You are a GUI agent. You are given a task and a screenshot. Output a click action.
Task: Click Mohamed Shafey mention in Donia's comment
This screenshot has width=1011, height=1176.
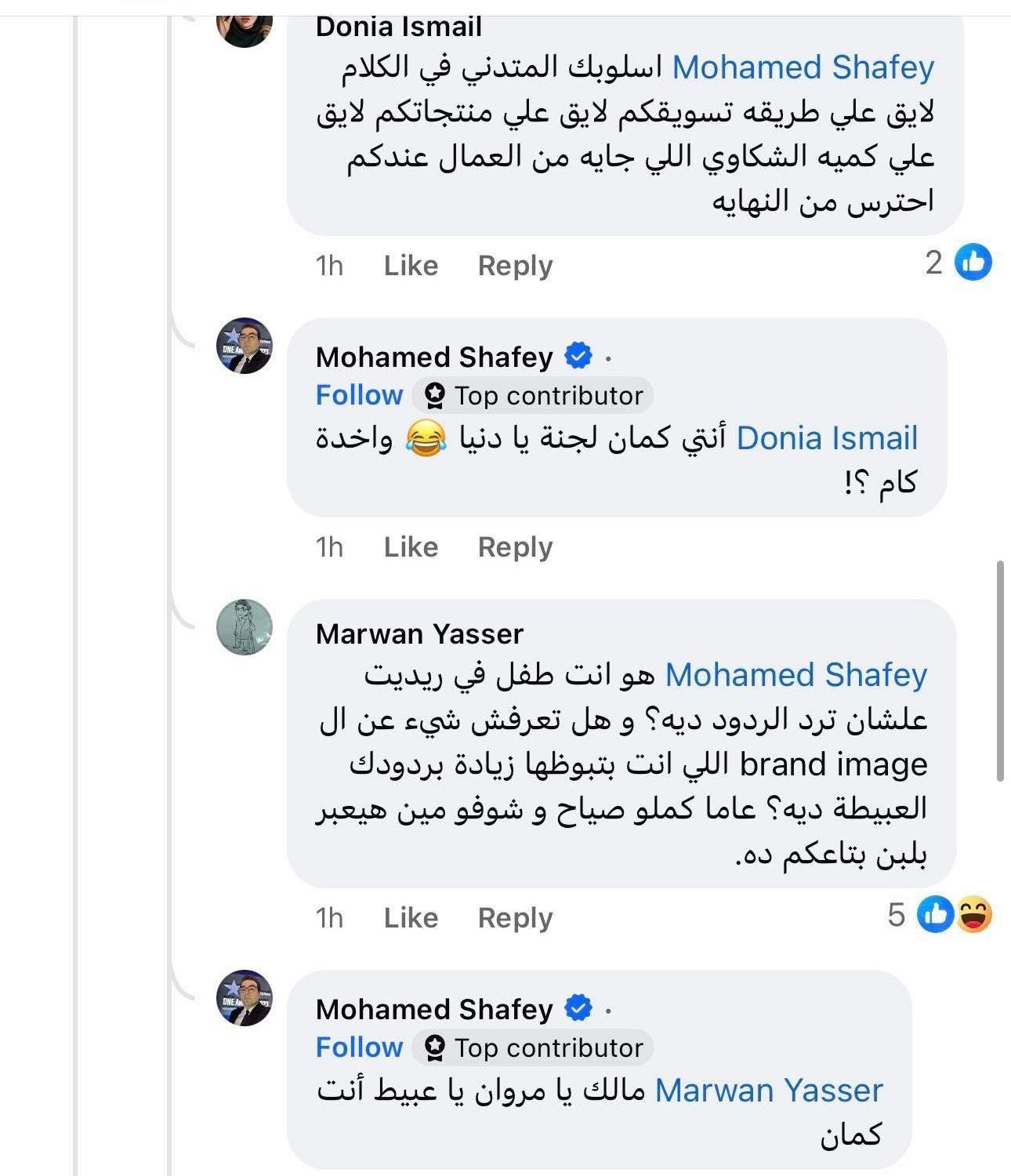[x=803, y=68]
